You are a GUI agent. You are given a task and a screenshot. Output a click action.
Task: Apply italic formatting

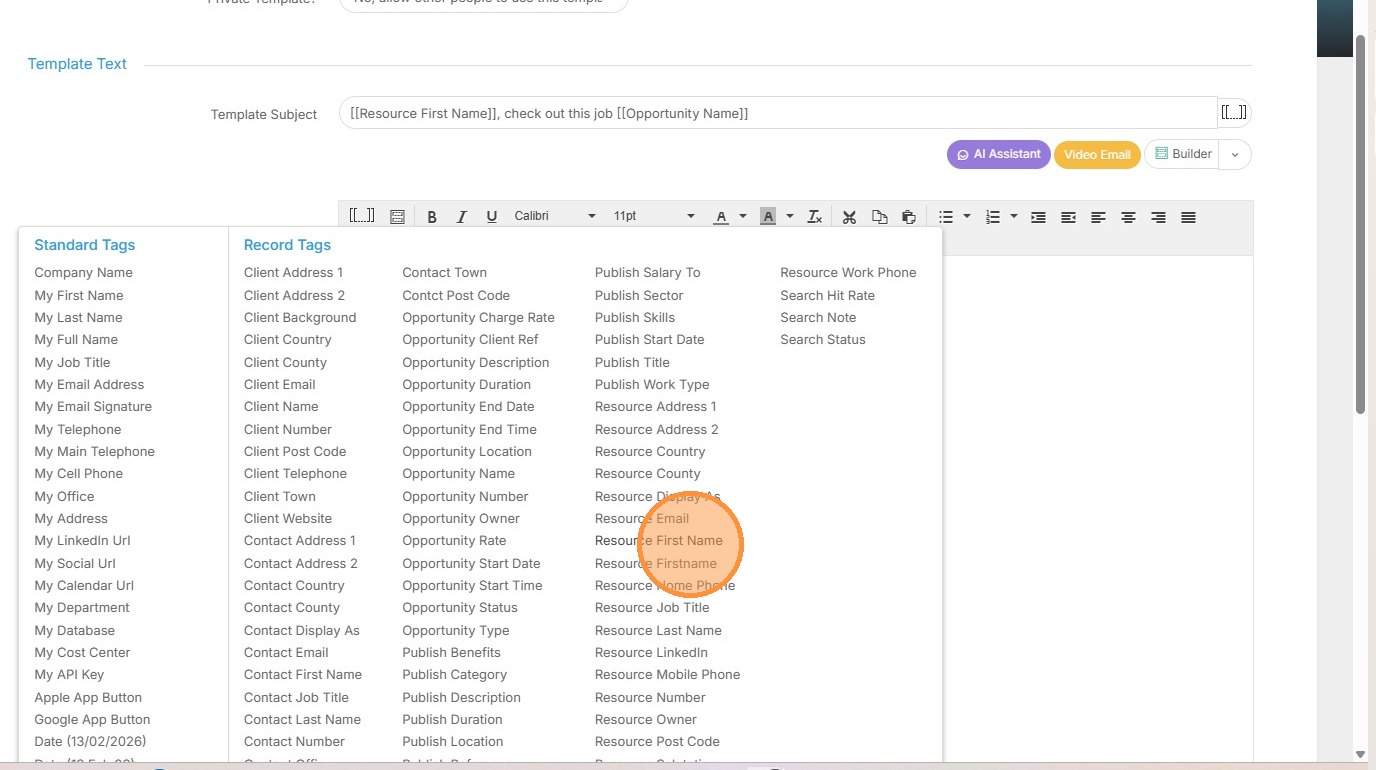click(461, 217)
